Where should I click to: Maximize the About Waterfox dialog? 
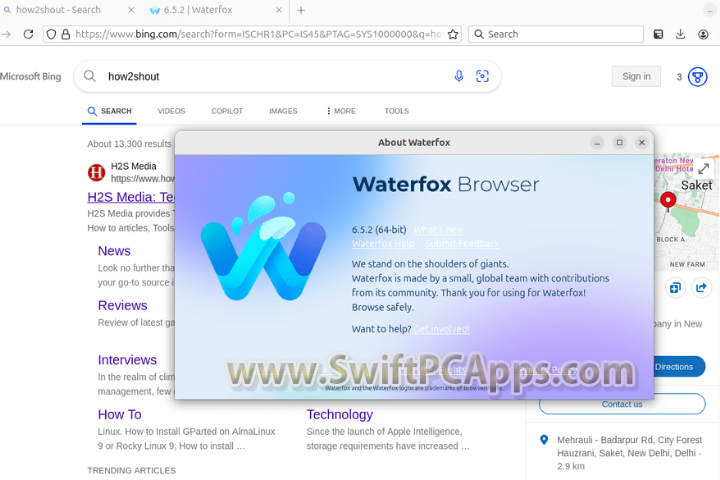(x=619, y=142)
